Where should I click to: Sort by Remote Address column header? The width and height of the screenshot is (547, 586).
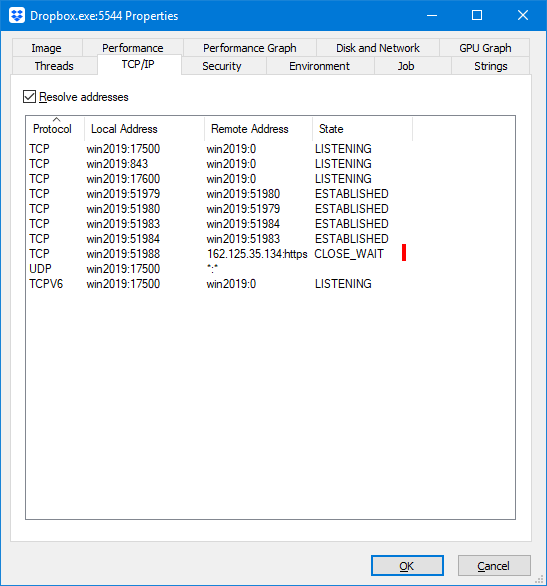(x=259, y=129)
